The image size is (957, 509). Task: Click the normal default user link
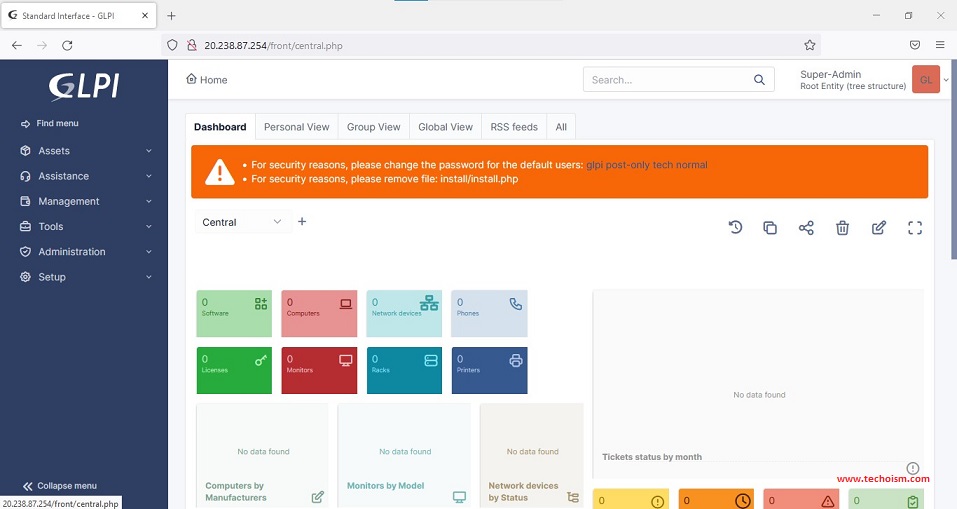pyautogui.click(x=692, y=165)
